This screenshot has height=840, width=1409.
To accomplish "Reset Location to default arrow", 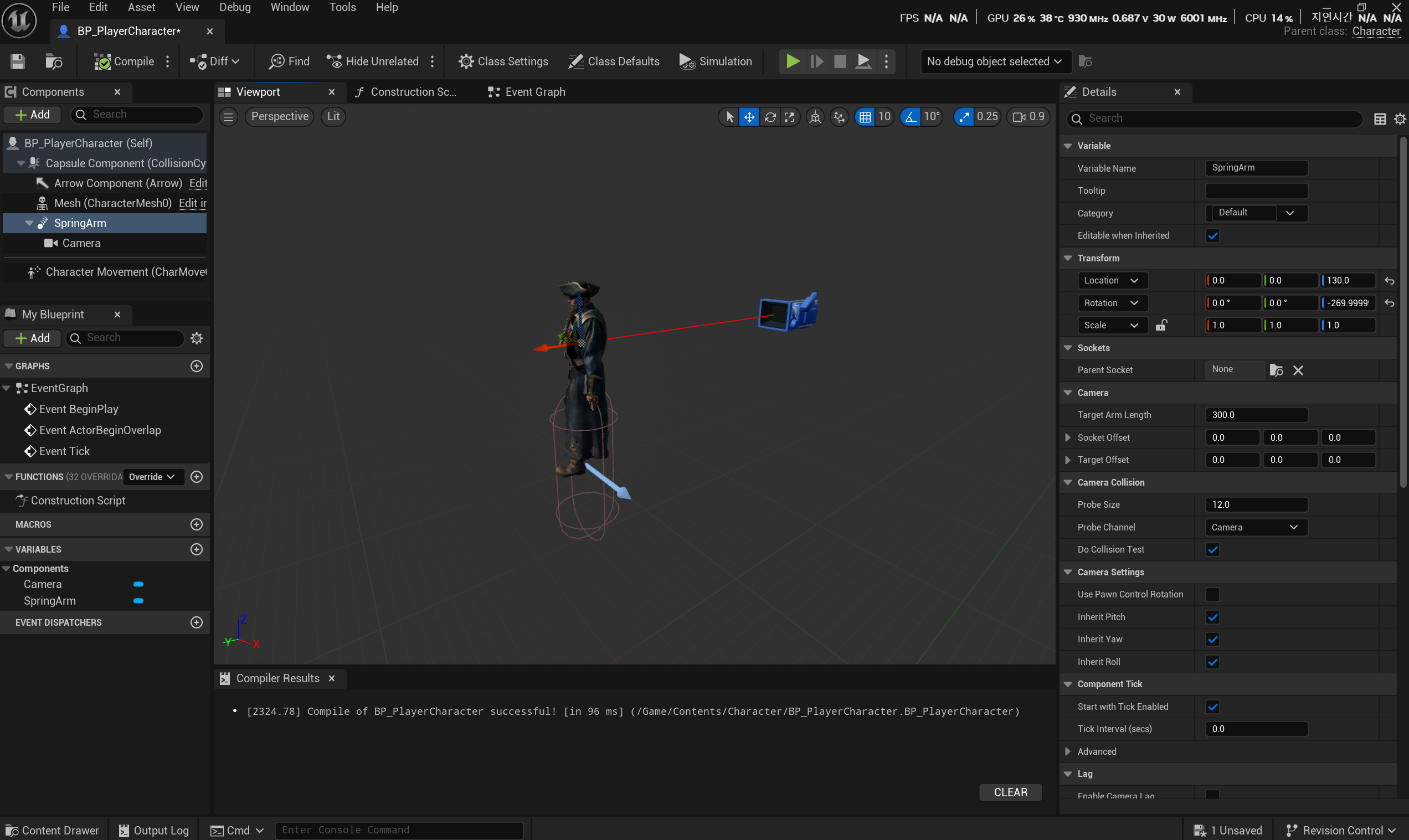I will click(x=1389, y=281).
